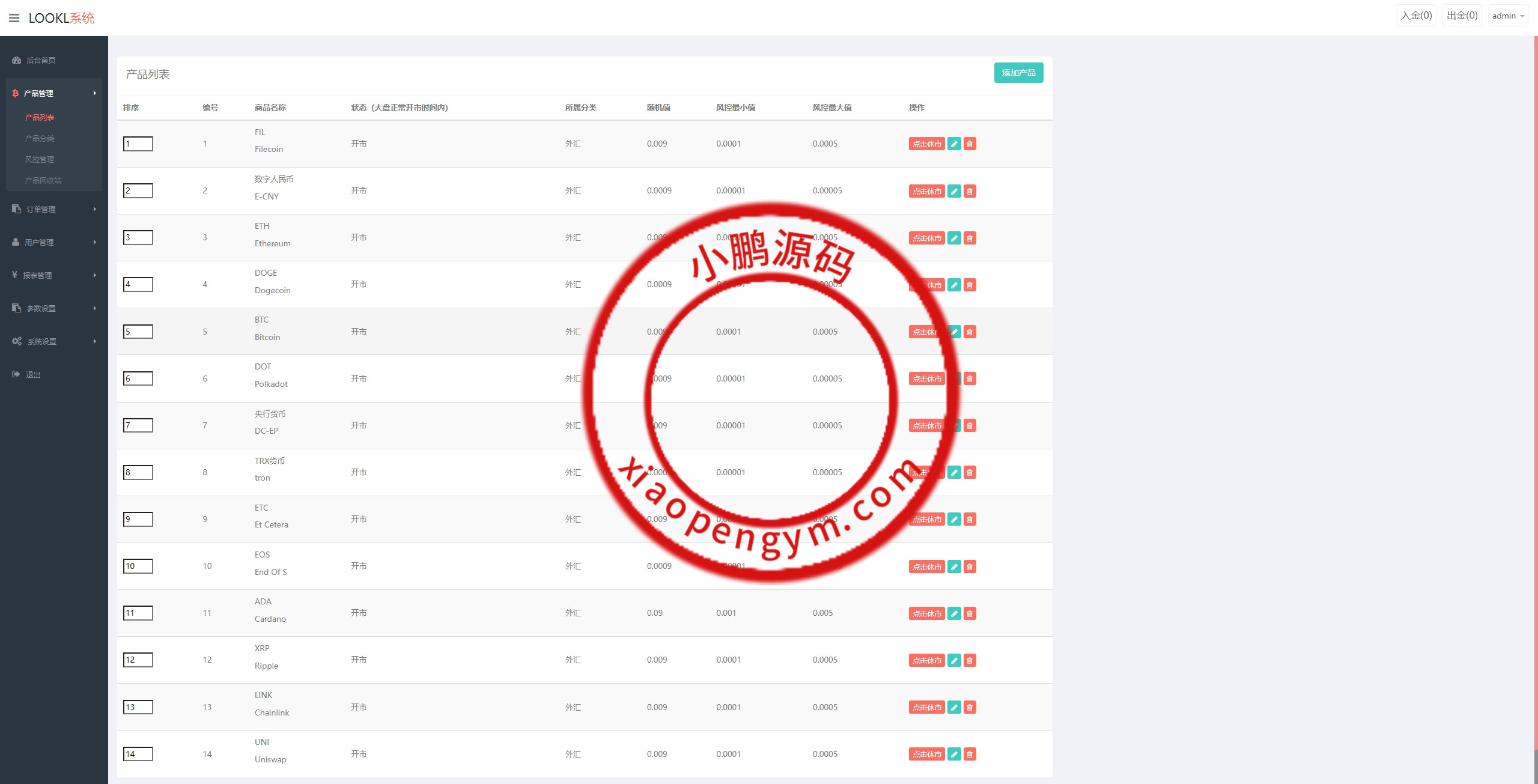Click the 入金(0) button

(1416, 16)
